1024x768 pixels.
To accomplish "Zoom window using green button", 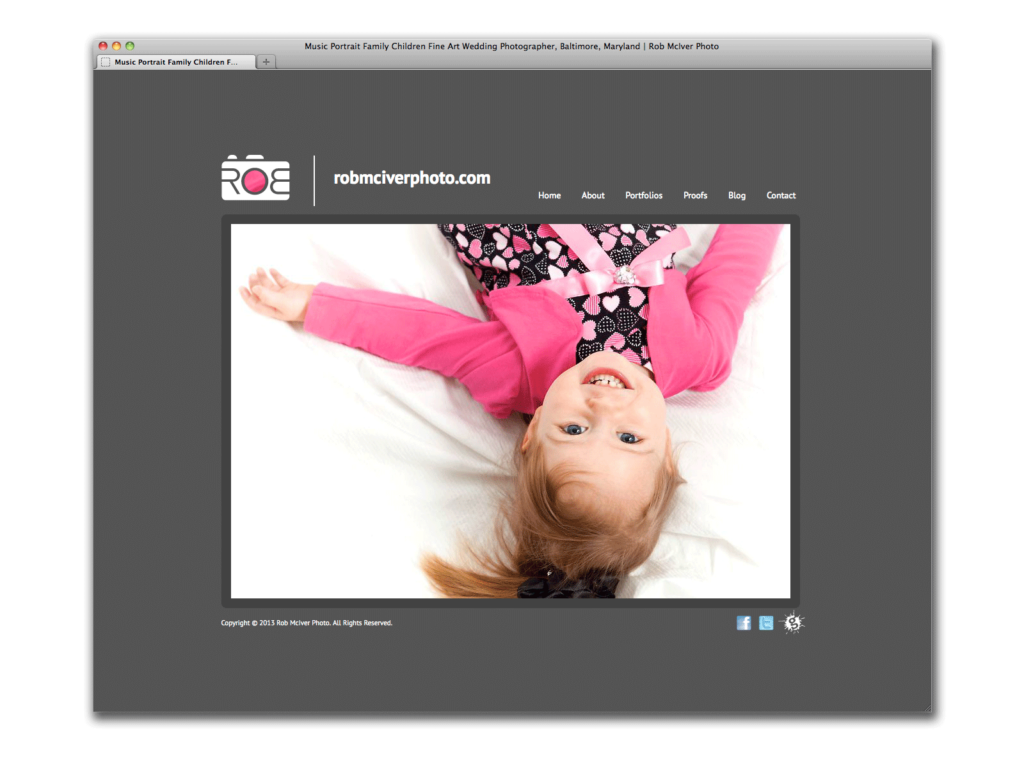I will [129, 46].
